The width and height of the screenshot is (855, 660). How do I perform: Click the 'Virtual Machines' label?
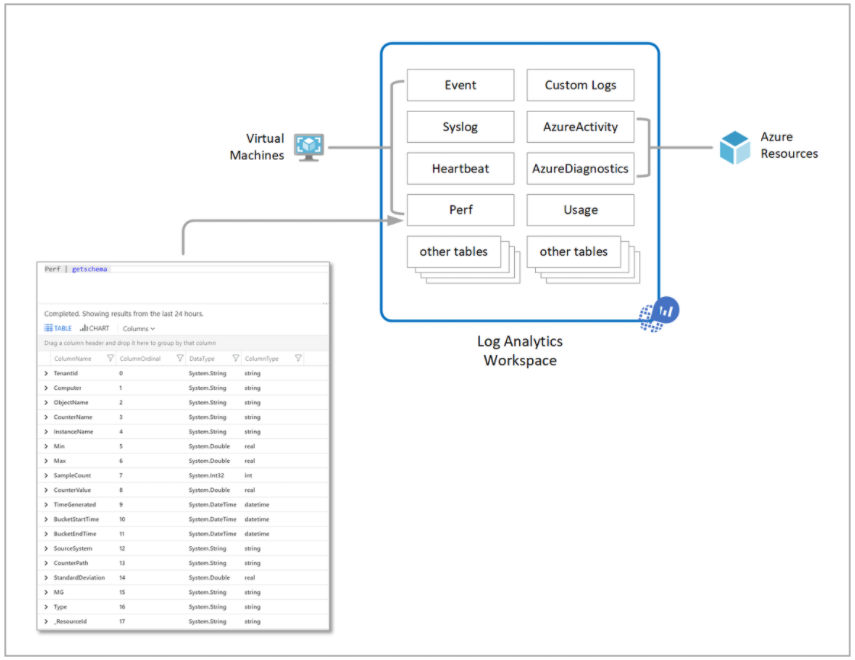(x=257, y=147)
